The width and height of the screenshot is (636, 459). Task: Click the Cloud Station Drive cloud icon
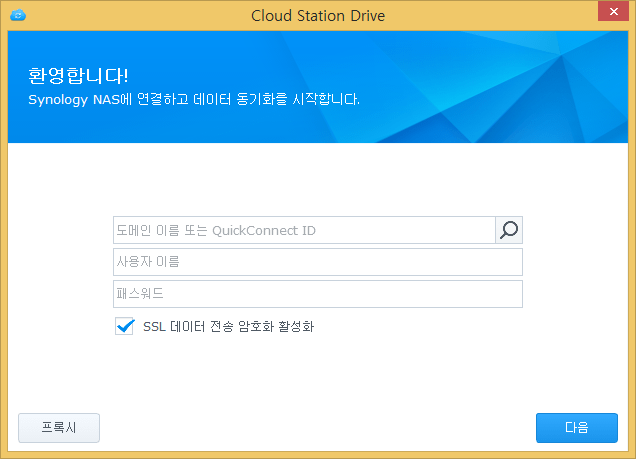[x=18, y=15]
